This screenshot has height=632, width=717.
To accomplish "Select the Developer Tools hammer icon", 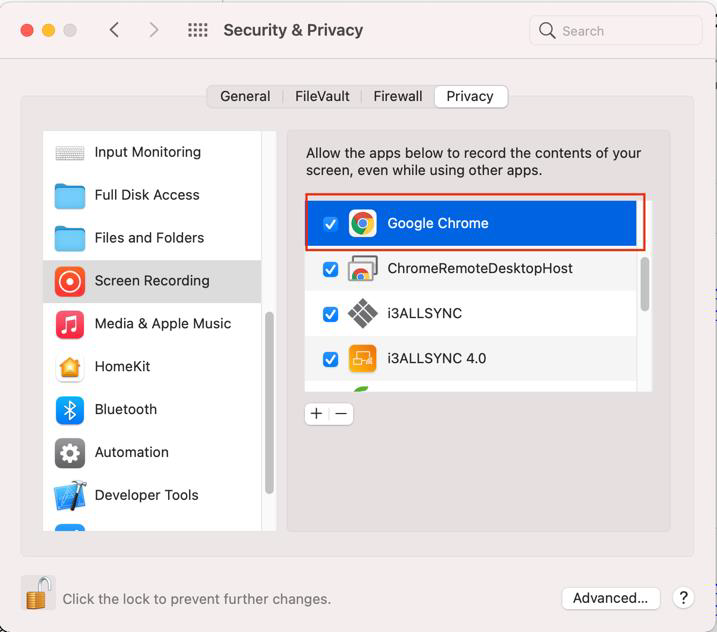I will 70,496.
